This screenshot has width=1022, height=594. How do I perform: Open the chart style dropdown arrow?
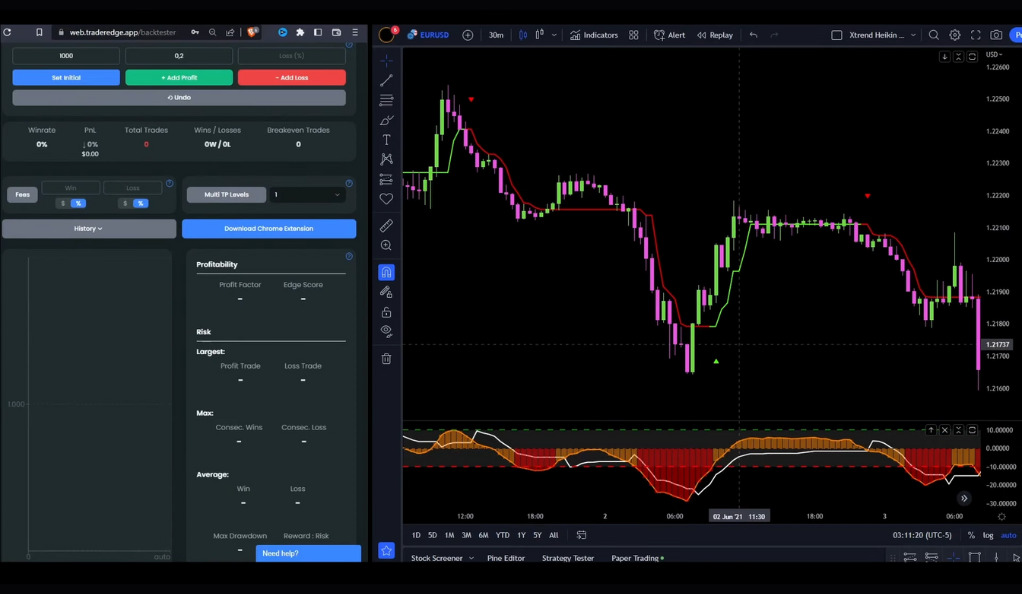(x=554, y=35)
